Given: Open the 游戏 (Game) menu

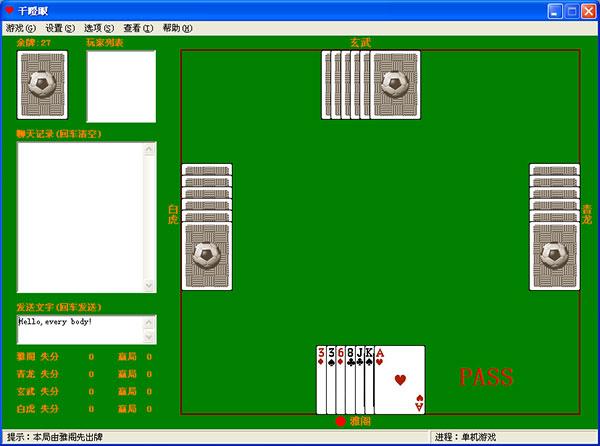Looking at the screenshot, I should [20, 29].
